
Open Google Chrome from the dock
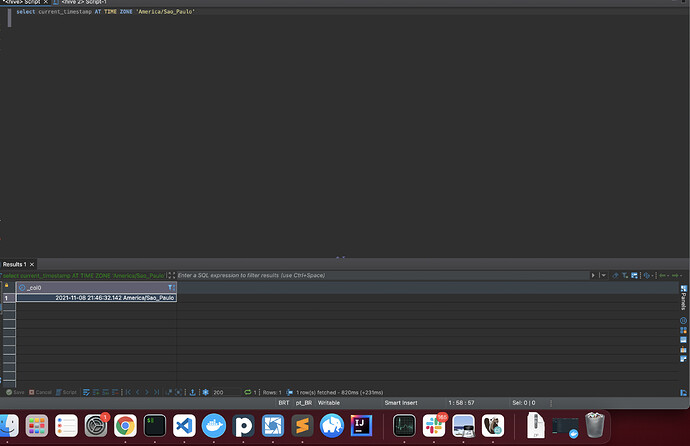[x=125, y=425]
